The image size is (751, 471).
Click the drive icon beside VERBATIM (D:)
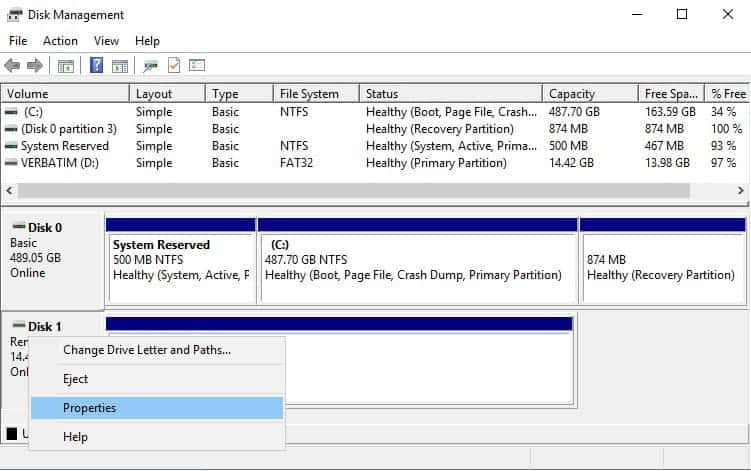click(x=11, y=163)
